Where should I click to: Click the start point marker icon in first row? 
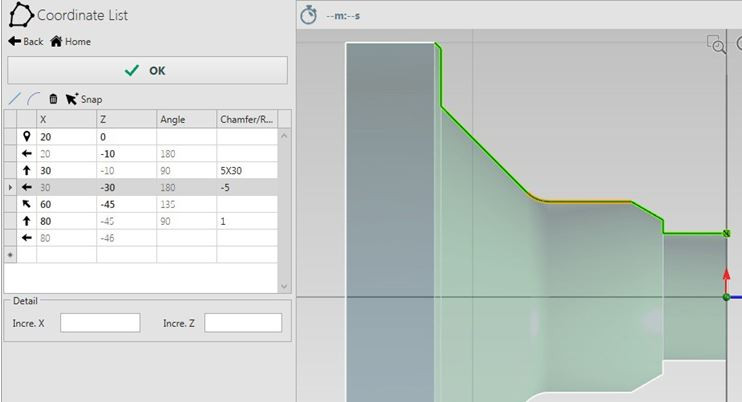pyautogui.click(x=27, y=136)
